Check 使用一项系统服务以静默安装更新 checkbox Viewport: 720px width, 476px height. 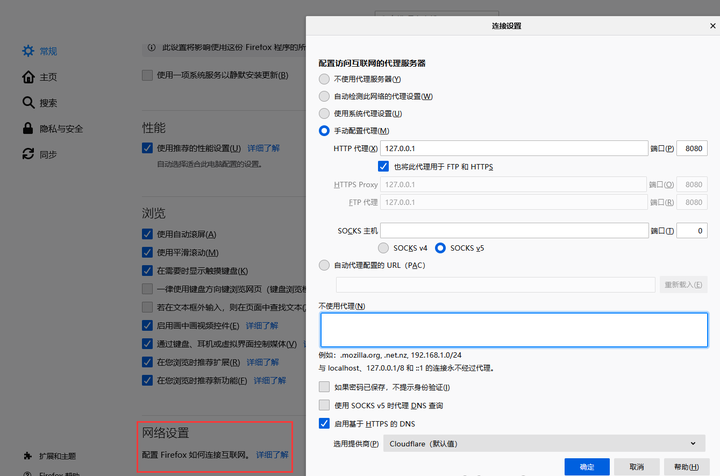[x=147, y=75]
